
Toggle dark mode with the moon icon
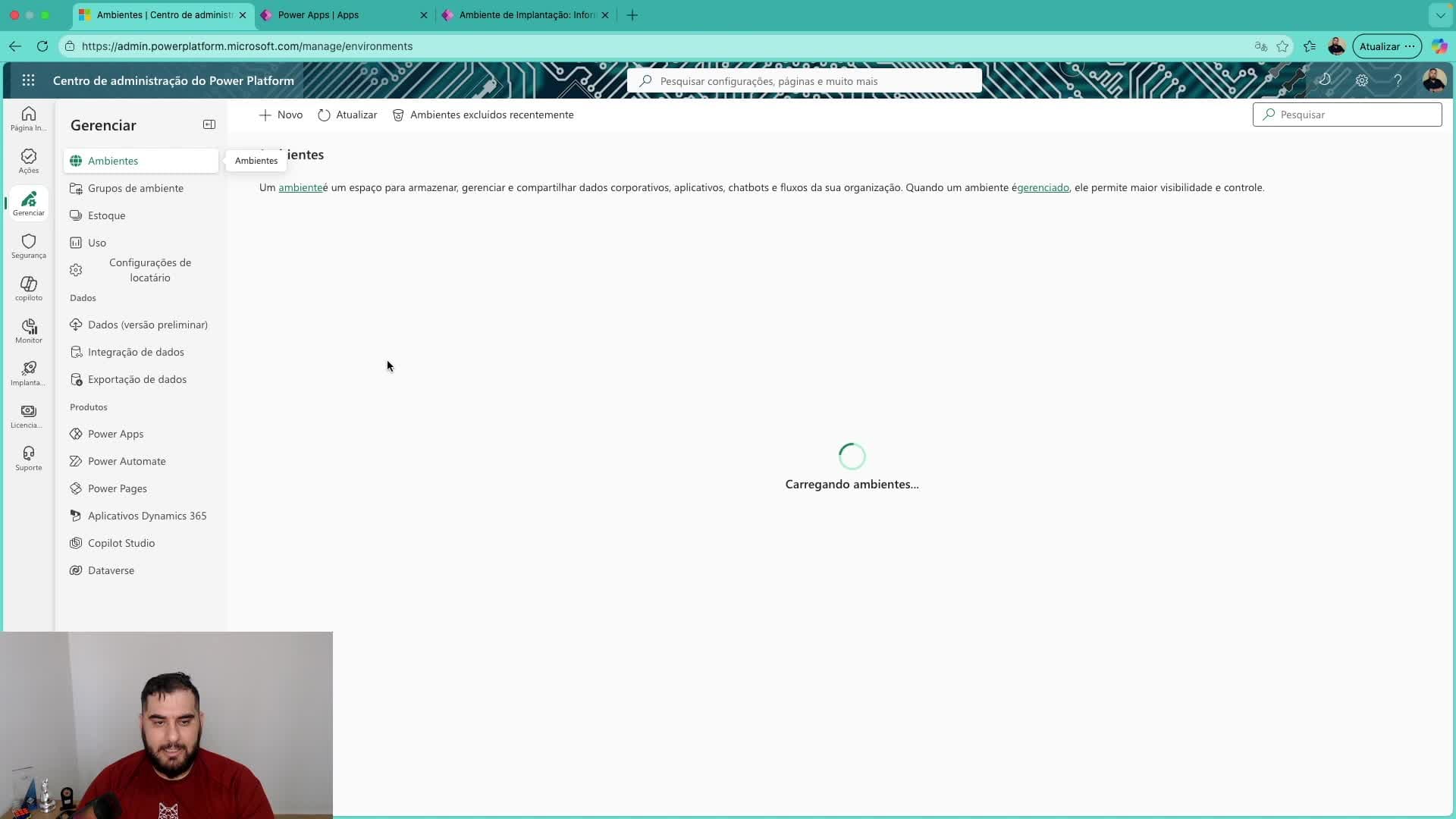point(1326,80)
